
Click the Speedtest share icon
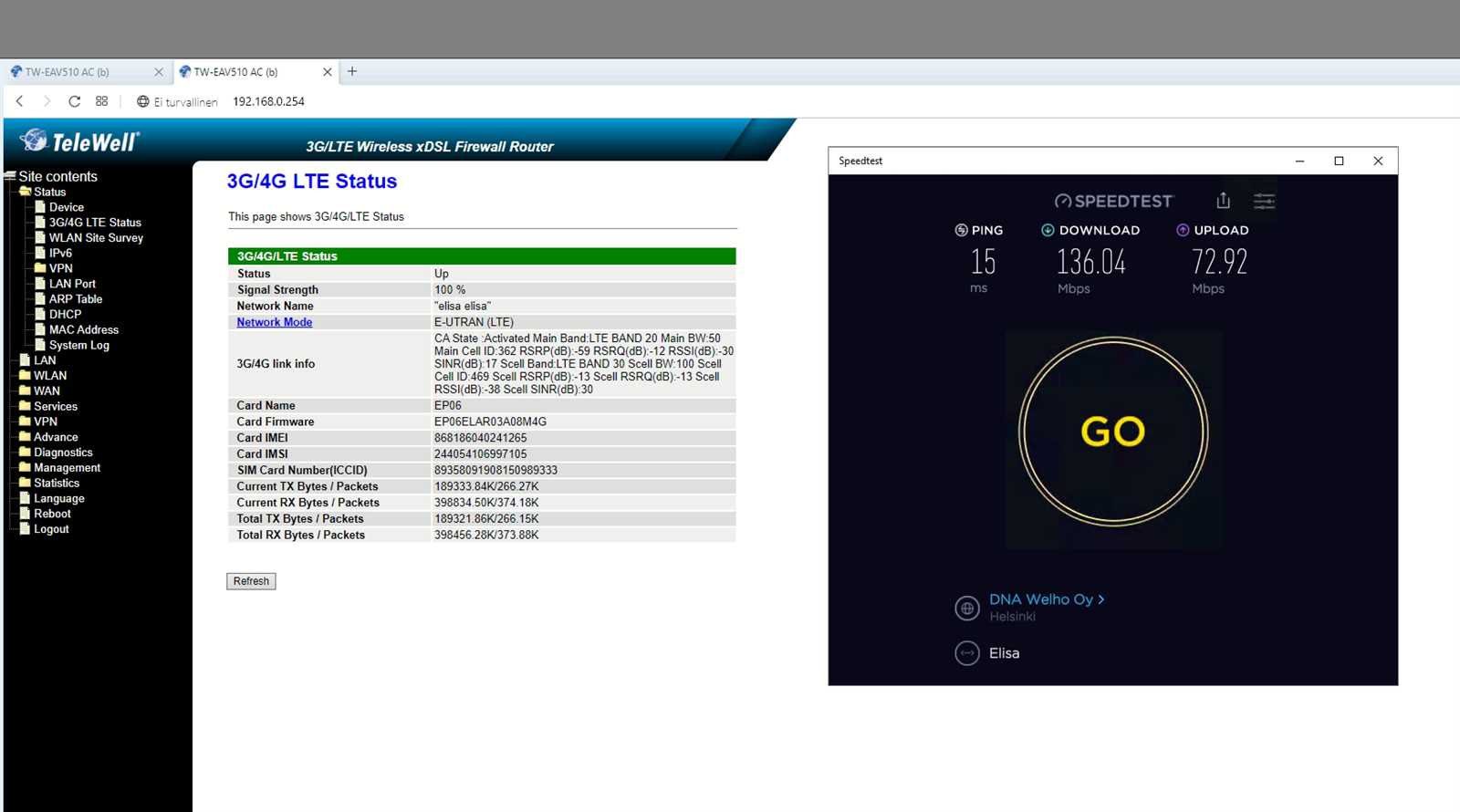(1224, 201)
